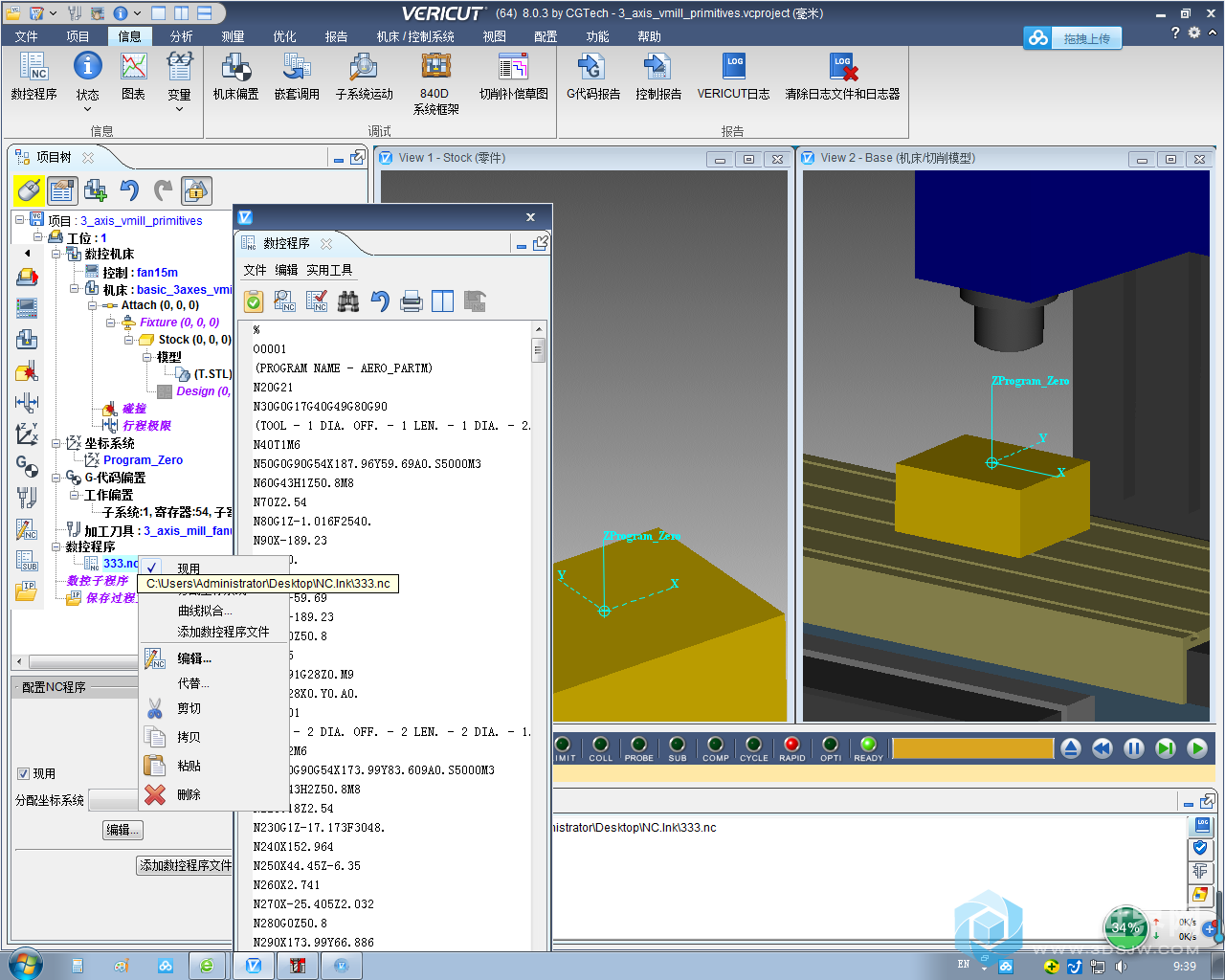Image resolution: width=1225 pixels, height=980 pixels.
Task: Click the 拖拽上传 cloud upload button
Action: point(1073,38)
